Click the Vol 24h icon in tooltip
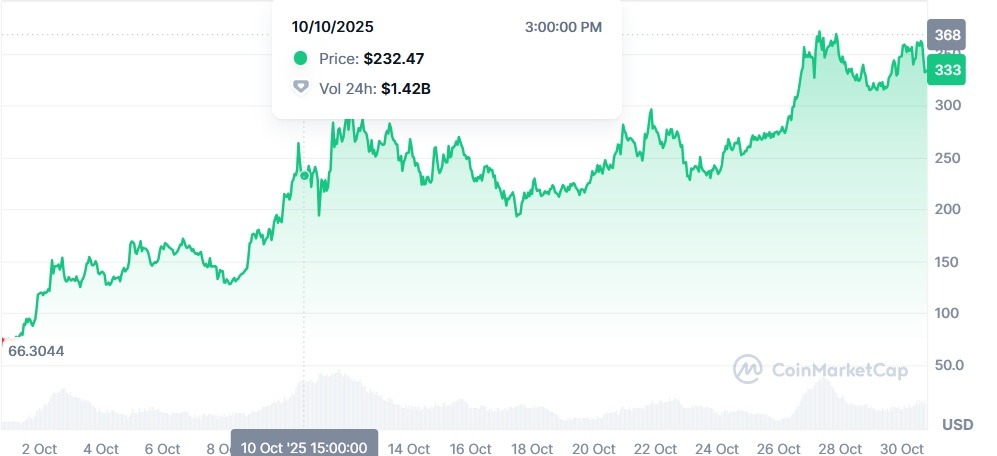 click(x=300, y=88)
